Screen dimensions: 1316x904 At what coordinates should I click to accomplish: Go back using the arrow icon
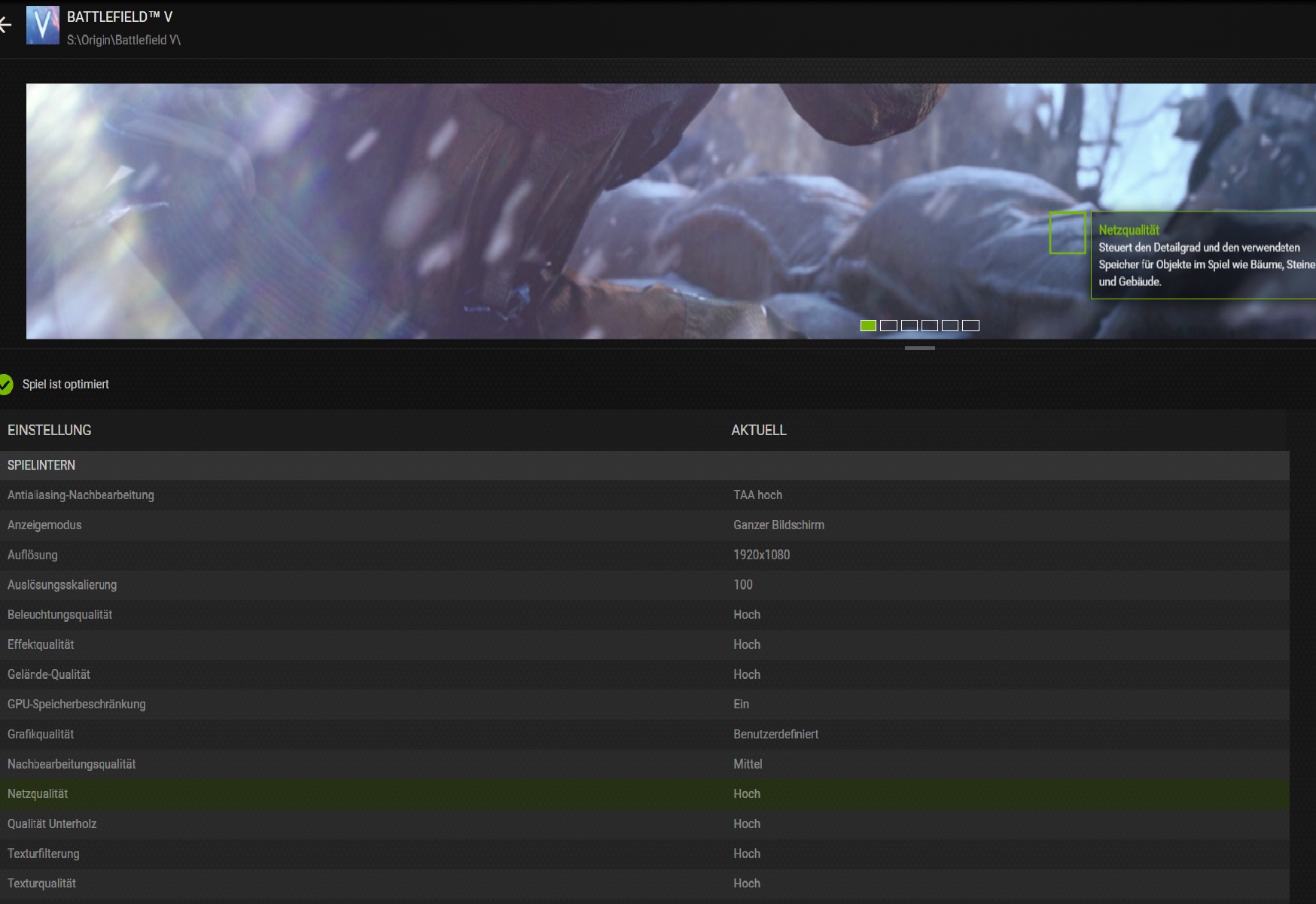point(6,26)
